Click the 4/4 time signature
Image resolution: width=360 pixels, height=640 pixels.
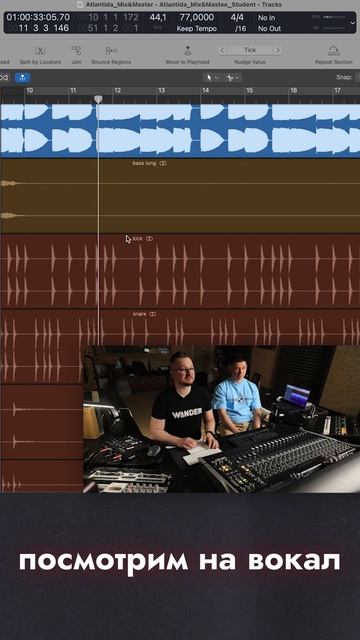point(237,18)
